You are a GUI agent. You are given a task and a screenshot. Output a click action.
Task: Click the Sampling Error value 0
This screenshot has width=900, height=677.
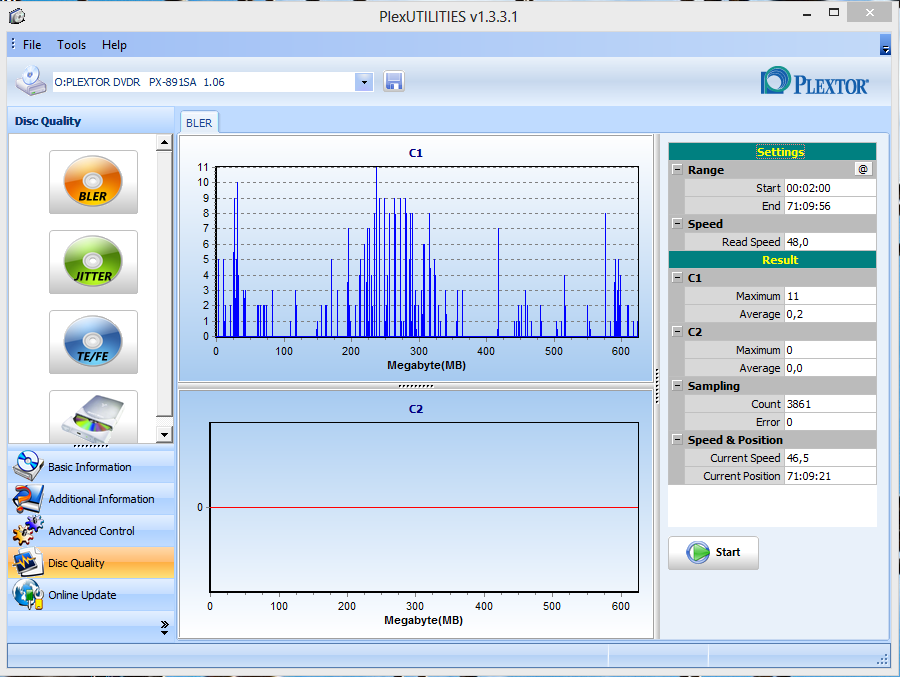[830, 422]
